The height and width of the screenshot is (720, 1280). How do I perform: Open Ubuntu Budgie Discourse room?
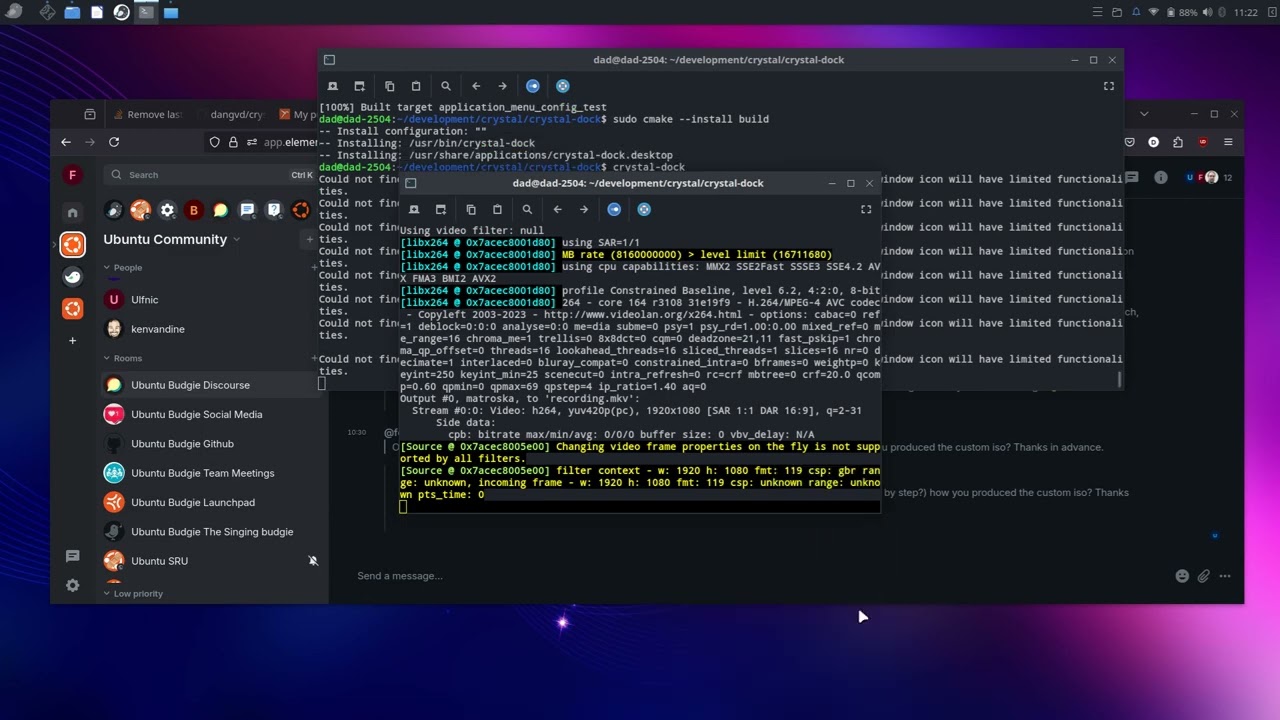coord(210,385)
